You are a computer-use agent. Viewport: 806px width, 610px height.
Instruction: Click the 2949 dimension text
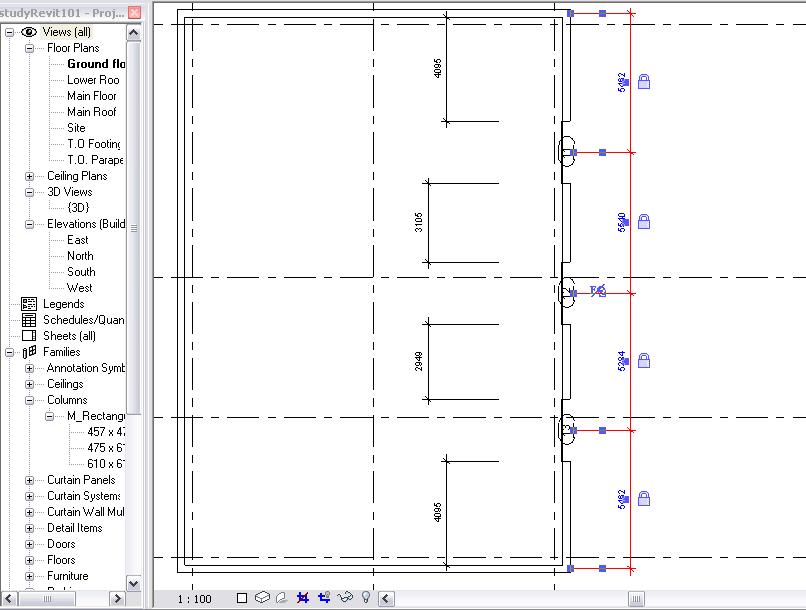click(418, 361)
